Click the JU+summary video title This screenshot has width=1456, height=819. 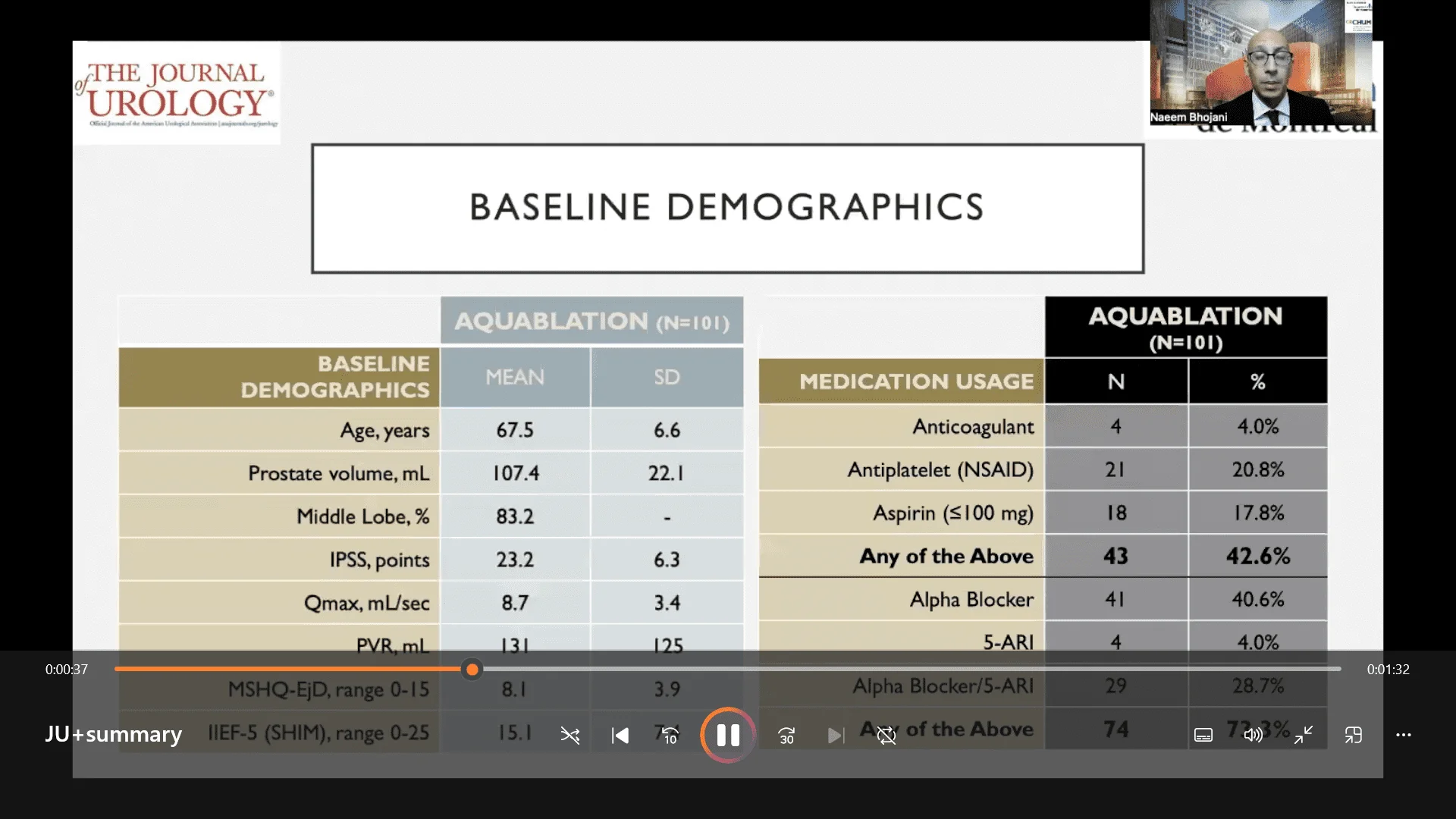[114, 734]
